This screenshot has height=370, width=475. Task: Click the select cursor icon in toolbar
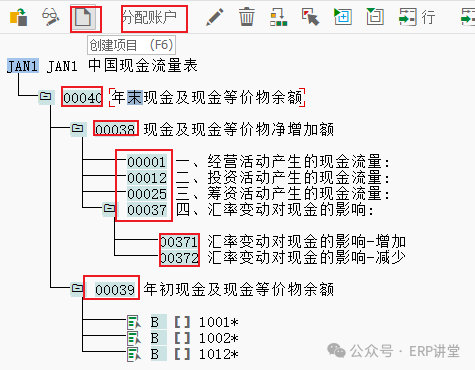click(x=310, y=17)
